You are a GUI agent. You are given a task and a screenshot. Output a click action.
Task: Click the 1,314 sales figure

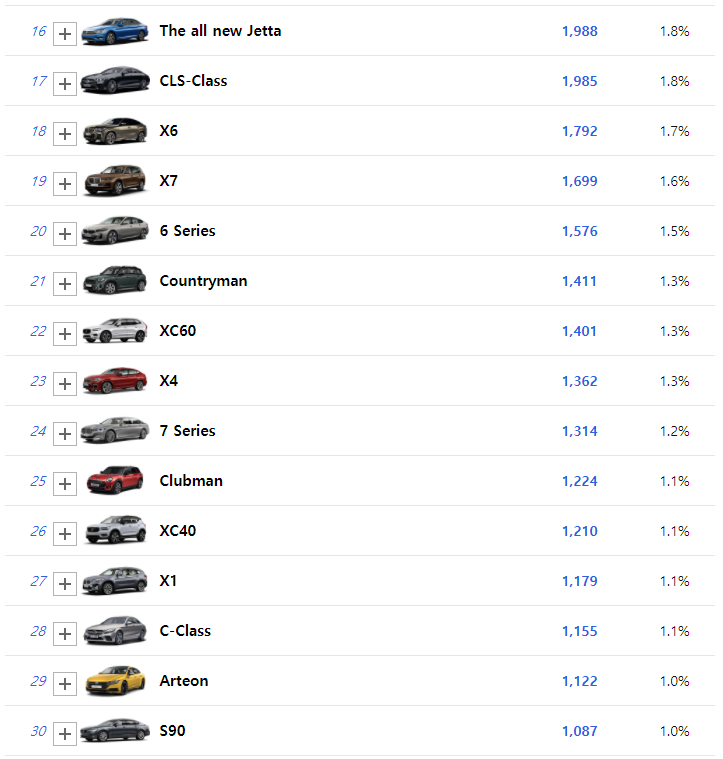point(580,431)
